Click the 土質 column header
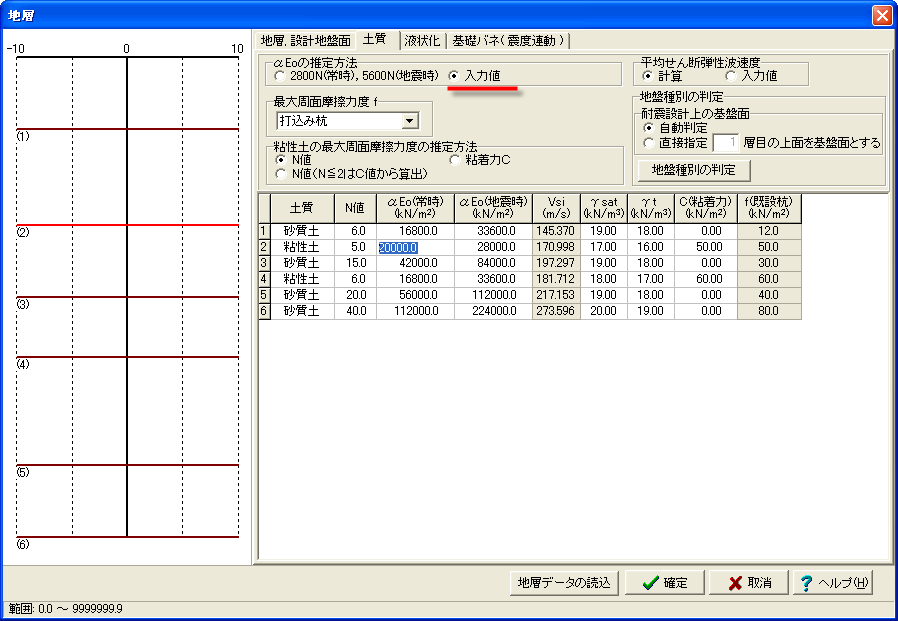This screenshot has height=621, width=898. click(302, 208)
